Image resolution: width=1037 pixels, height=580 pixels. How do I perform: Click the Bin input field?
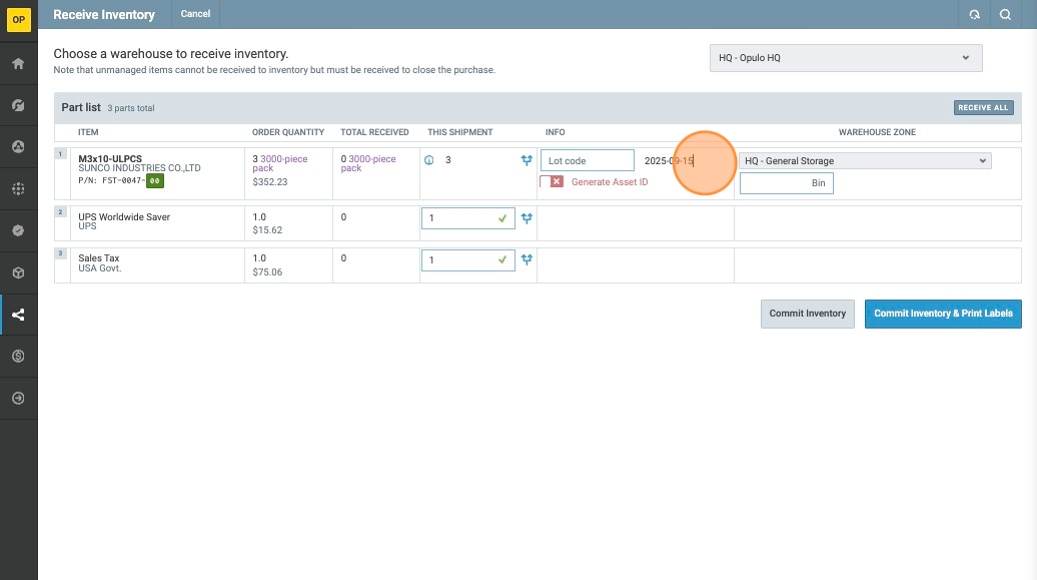[x=786, y=184]
